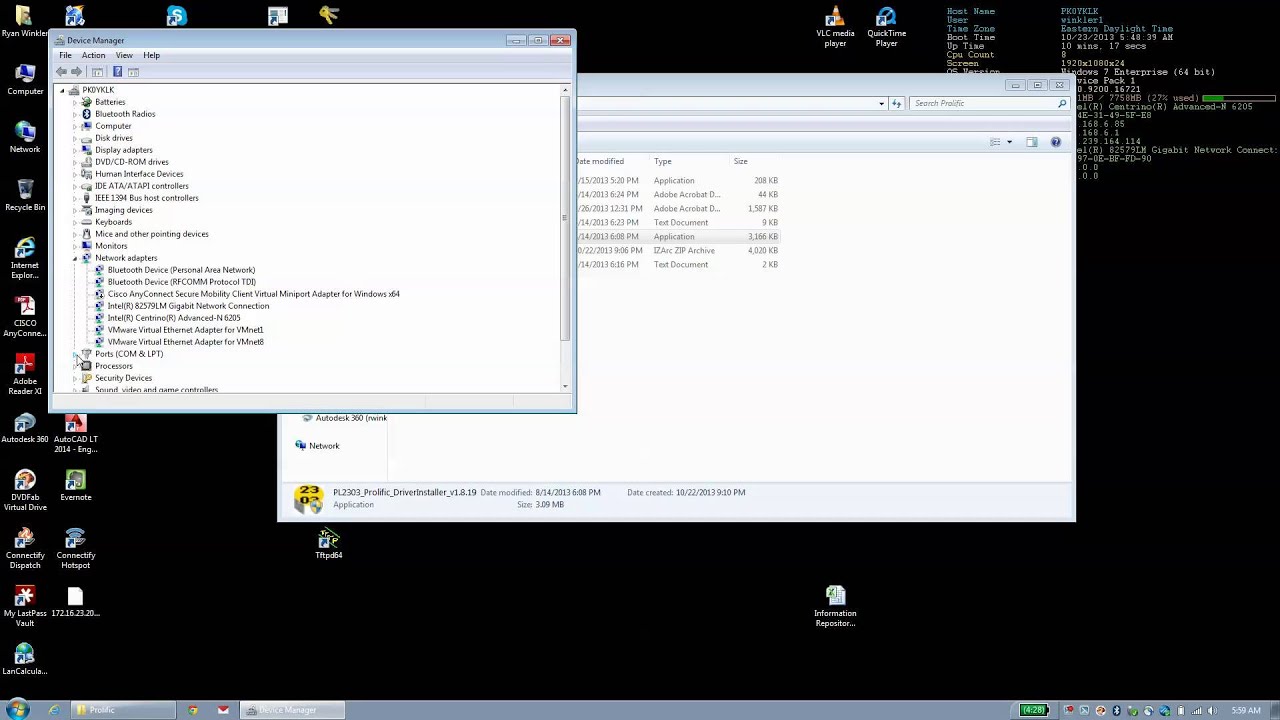The height and width of the screenshot is (720, 1280).
Task: Select the IZArc ZIP Archive file row
Action: (x=678, y=250)
